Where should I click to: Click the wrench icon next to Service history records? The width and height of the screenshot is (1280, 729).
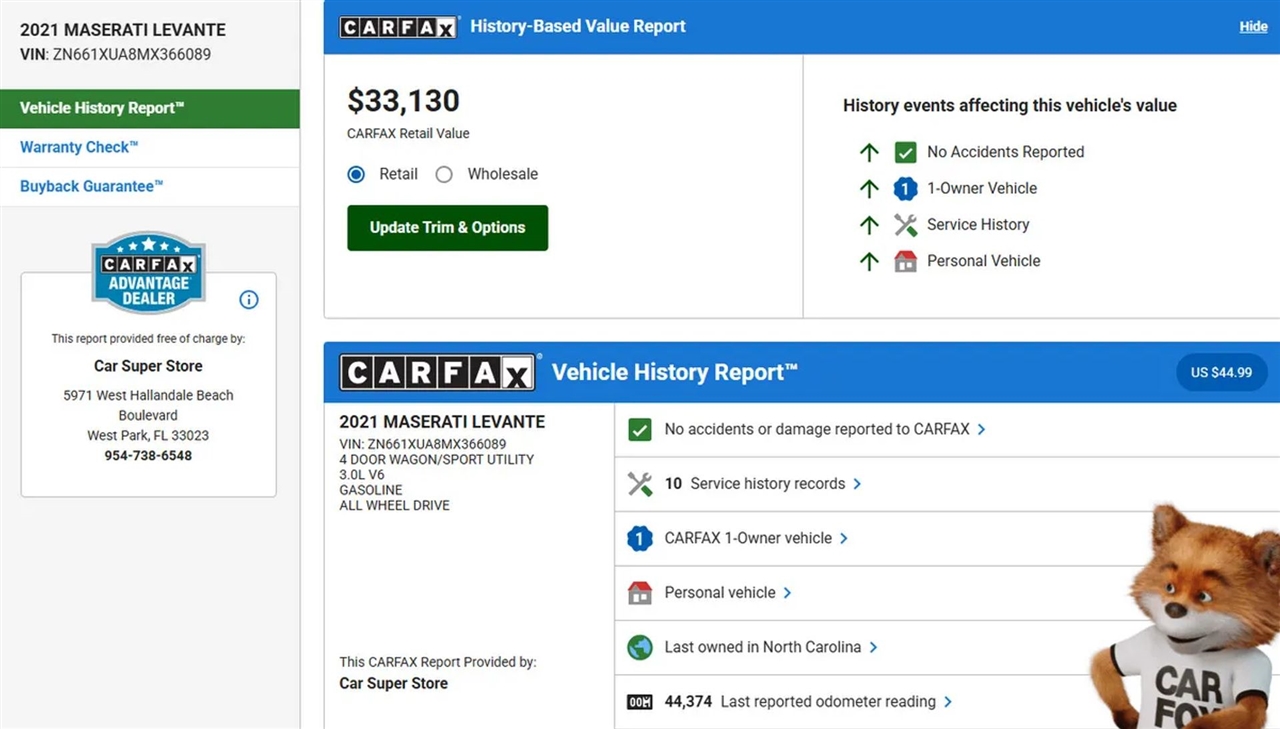coord(640,484)
